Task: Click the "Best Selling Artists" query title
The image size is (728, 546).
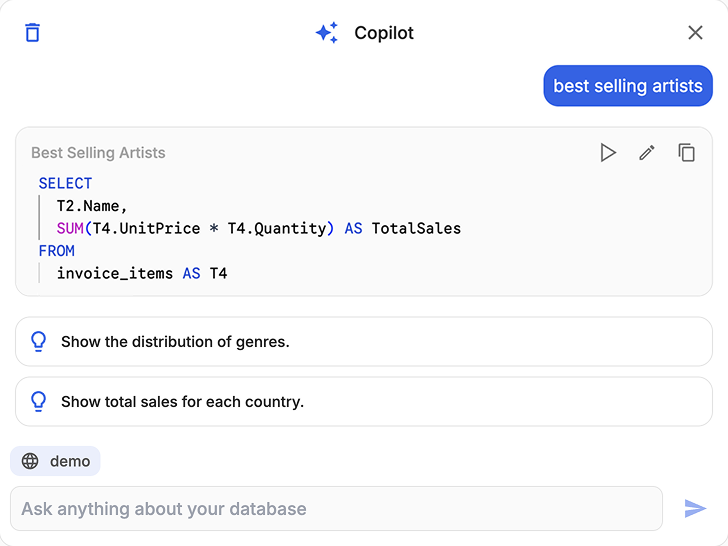Action: 98,153
